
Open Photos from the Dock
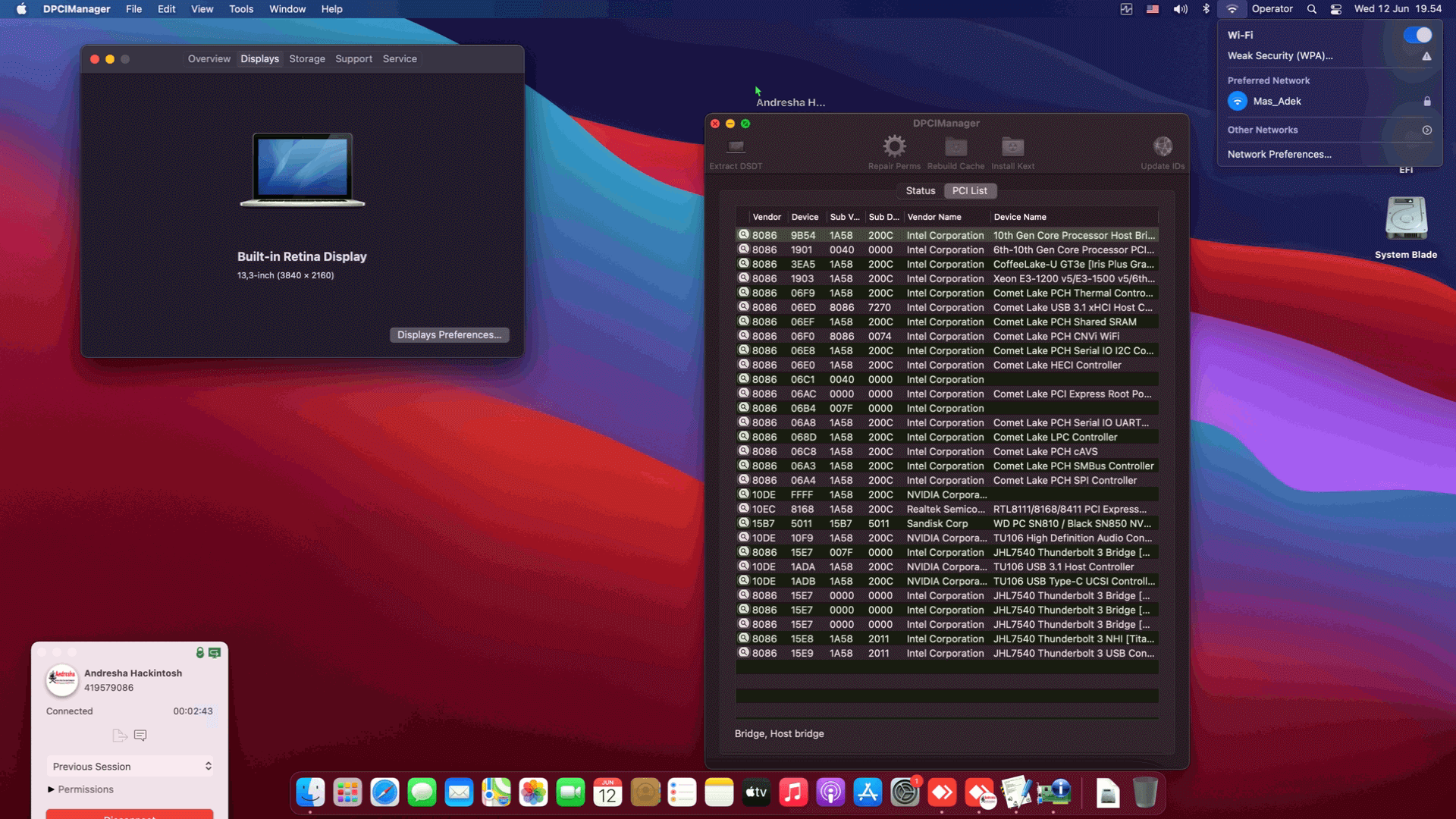(x=533, y=792)
